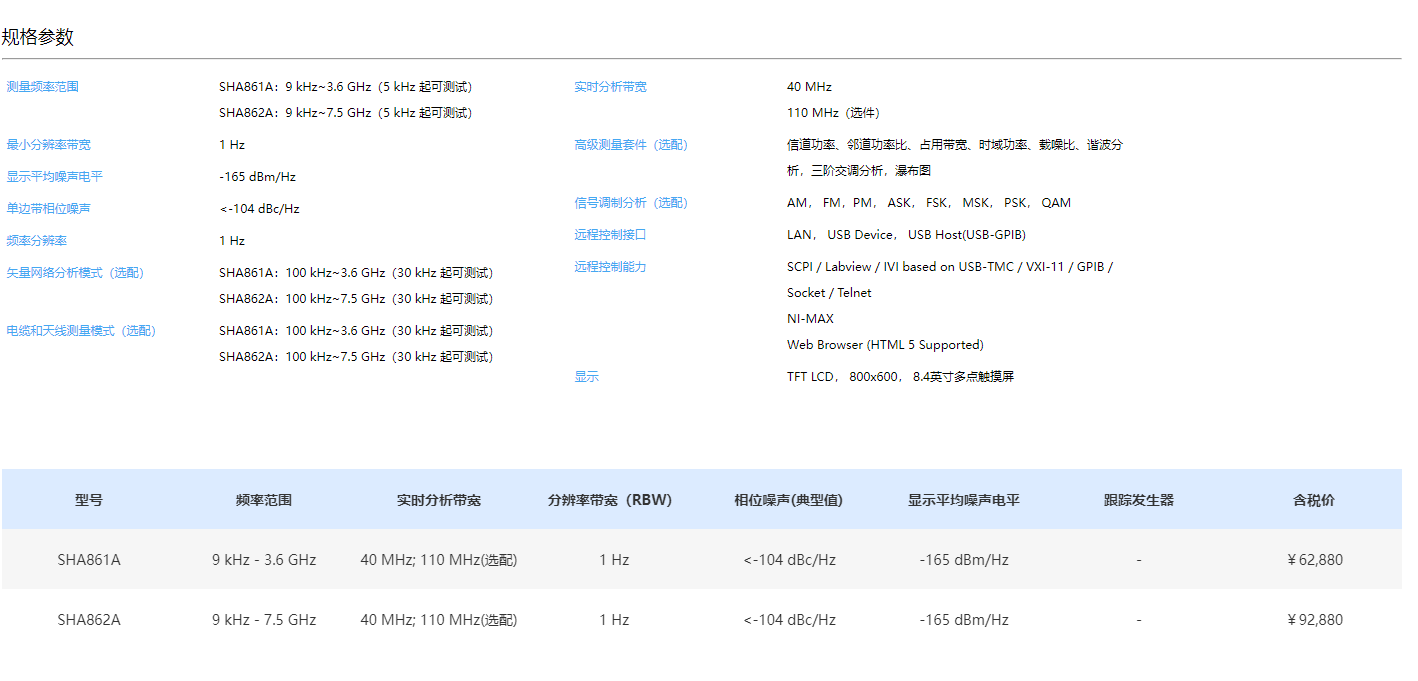The image size is (1418, 681).
Task: Click the 信道功率、邻道功率比 description line
Action: [x=955, y=145]
